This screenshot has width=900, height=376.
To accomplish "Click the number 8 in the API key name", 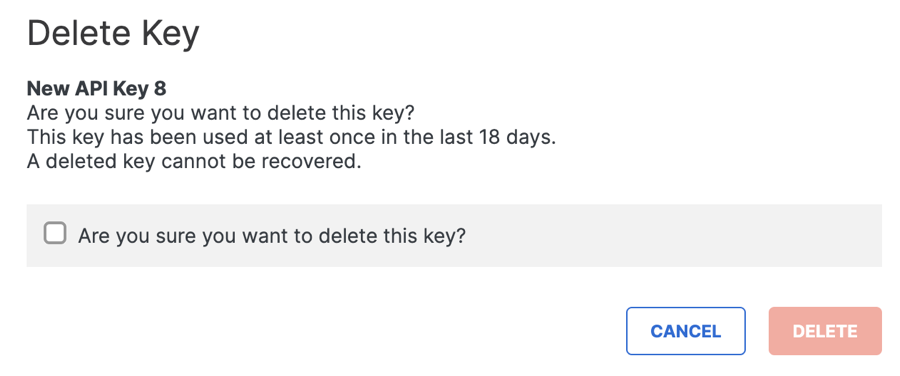I will click(160, 89).
